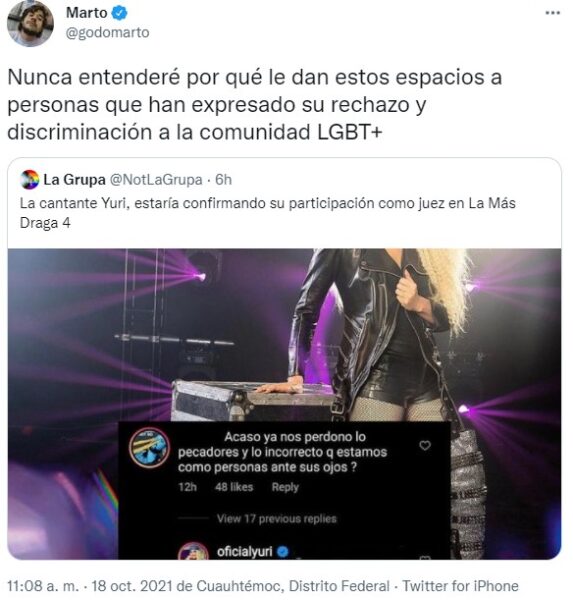Like the comment using the heart icon
This screenshot has width=573, height=600.
[425, 445]
